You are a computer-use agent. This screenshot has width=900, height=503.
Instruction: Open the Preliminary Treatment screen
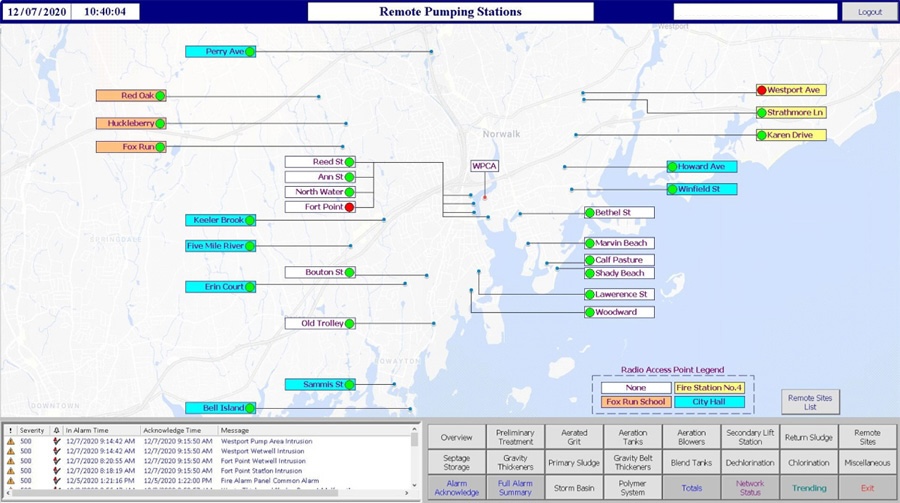515,438
